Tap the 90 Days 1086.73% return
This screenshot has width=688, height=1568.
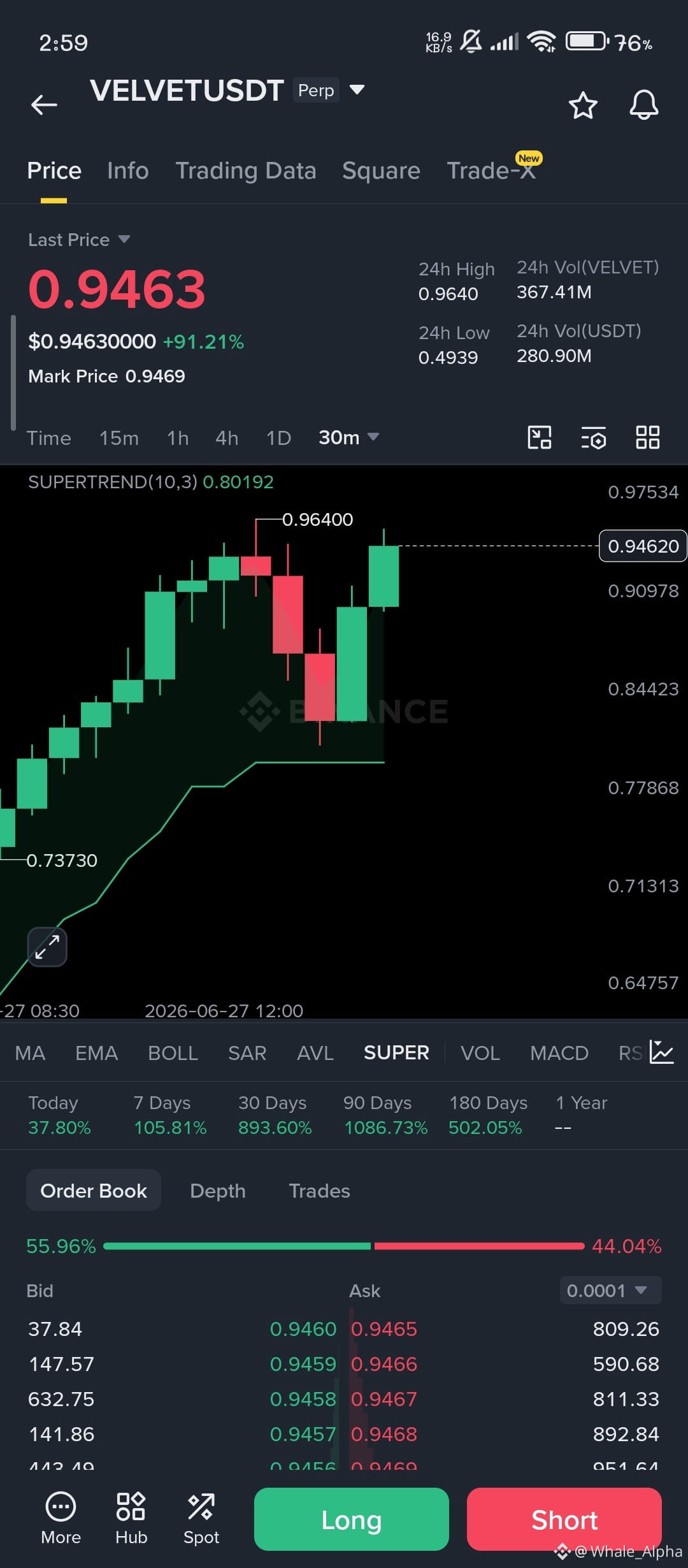pyautogui.click(x=385, y=1115)
